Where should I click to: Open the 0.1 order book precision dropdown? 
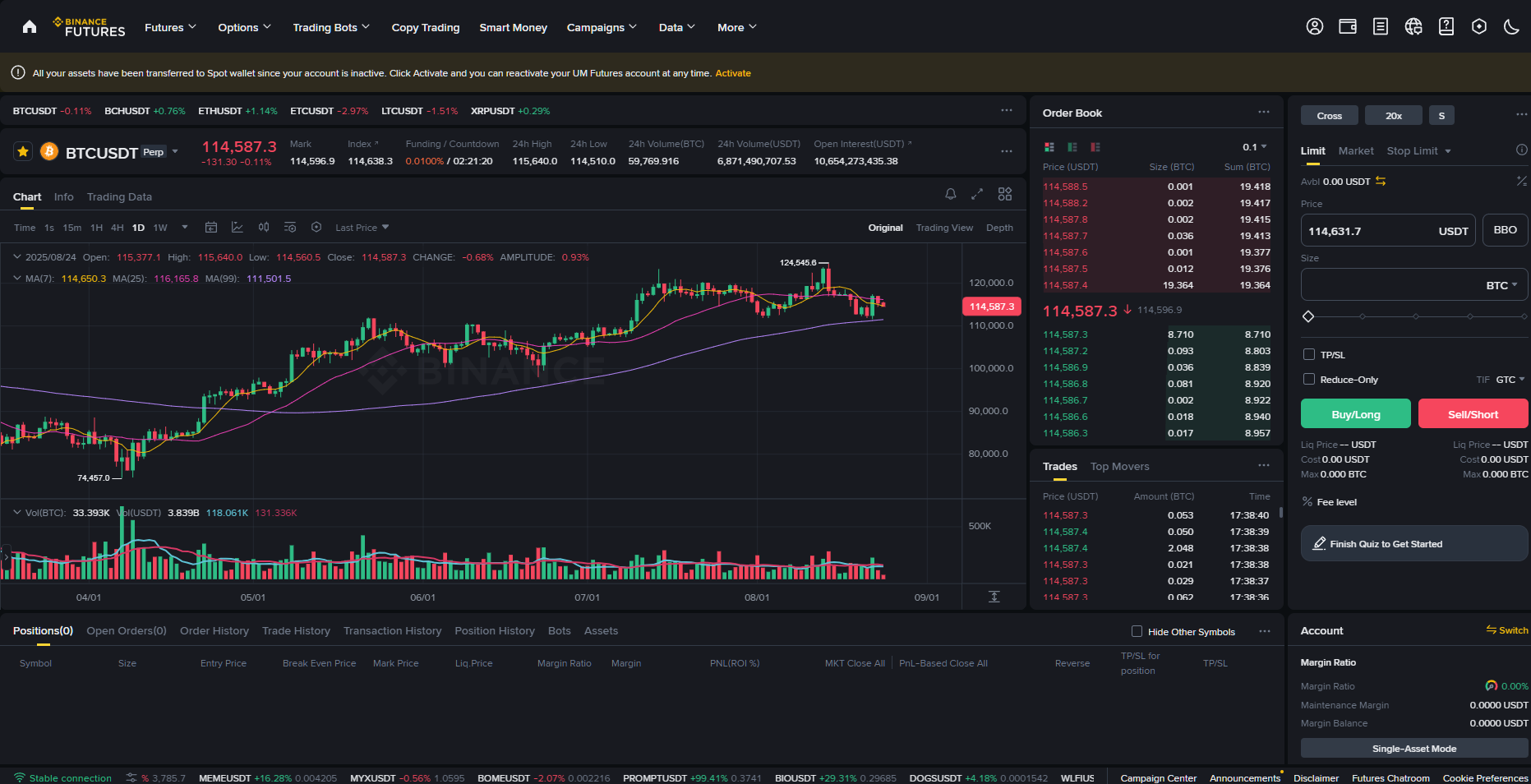1255,147
